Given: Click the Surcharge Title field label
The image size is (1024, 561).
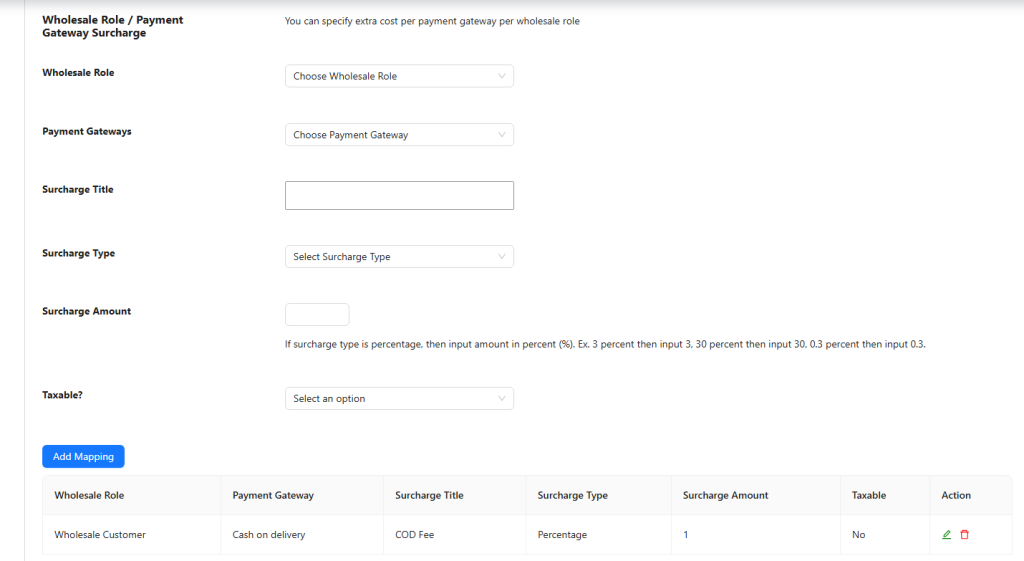Looking at the screenshot, I should coord(78,189).
